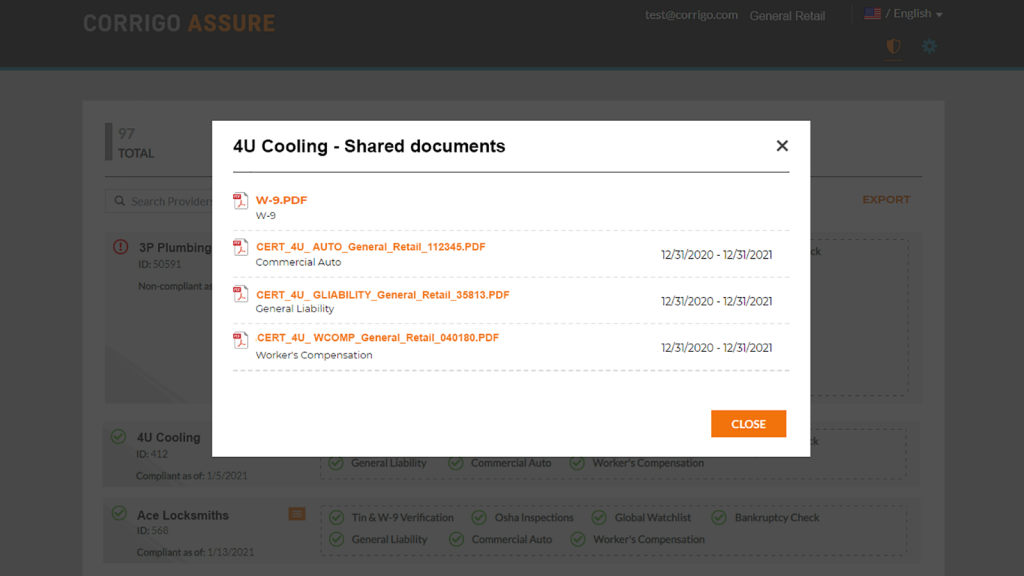Screen dimensions: 1024x576
Task: Select the shield compliance icon in header
Action: pyautogui.click(x=893, y=46)
